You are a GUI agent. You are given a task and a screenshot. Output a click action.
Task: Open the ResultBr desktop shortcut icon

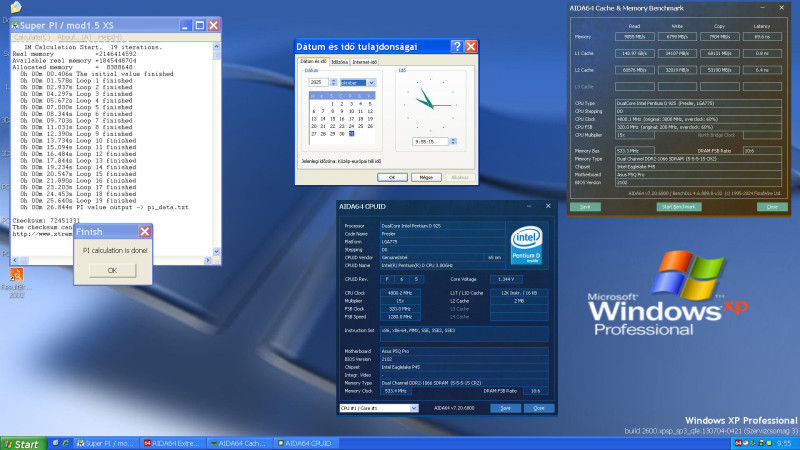[16, 274]
